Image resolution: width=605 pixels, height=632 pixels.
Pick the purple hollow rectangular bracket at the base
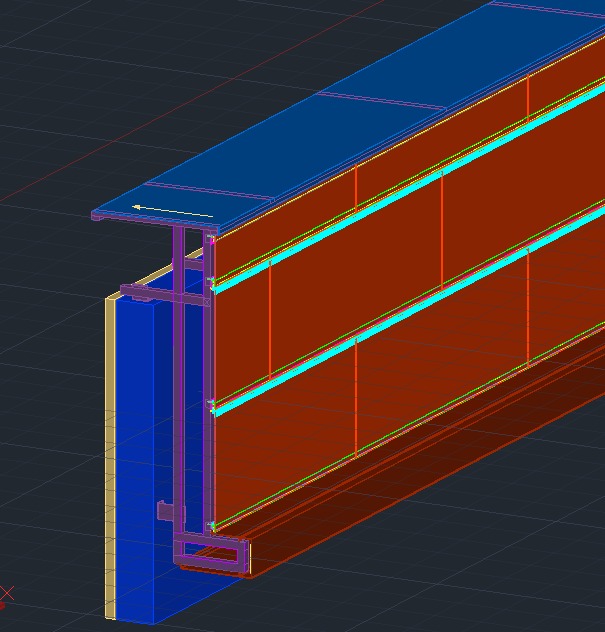click(x=211, y=552)
